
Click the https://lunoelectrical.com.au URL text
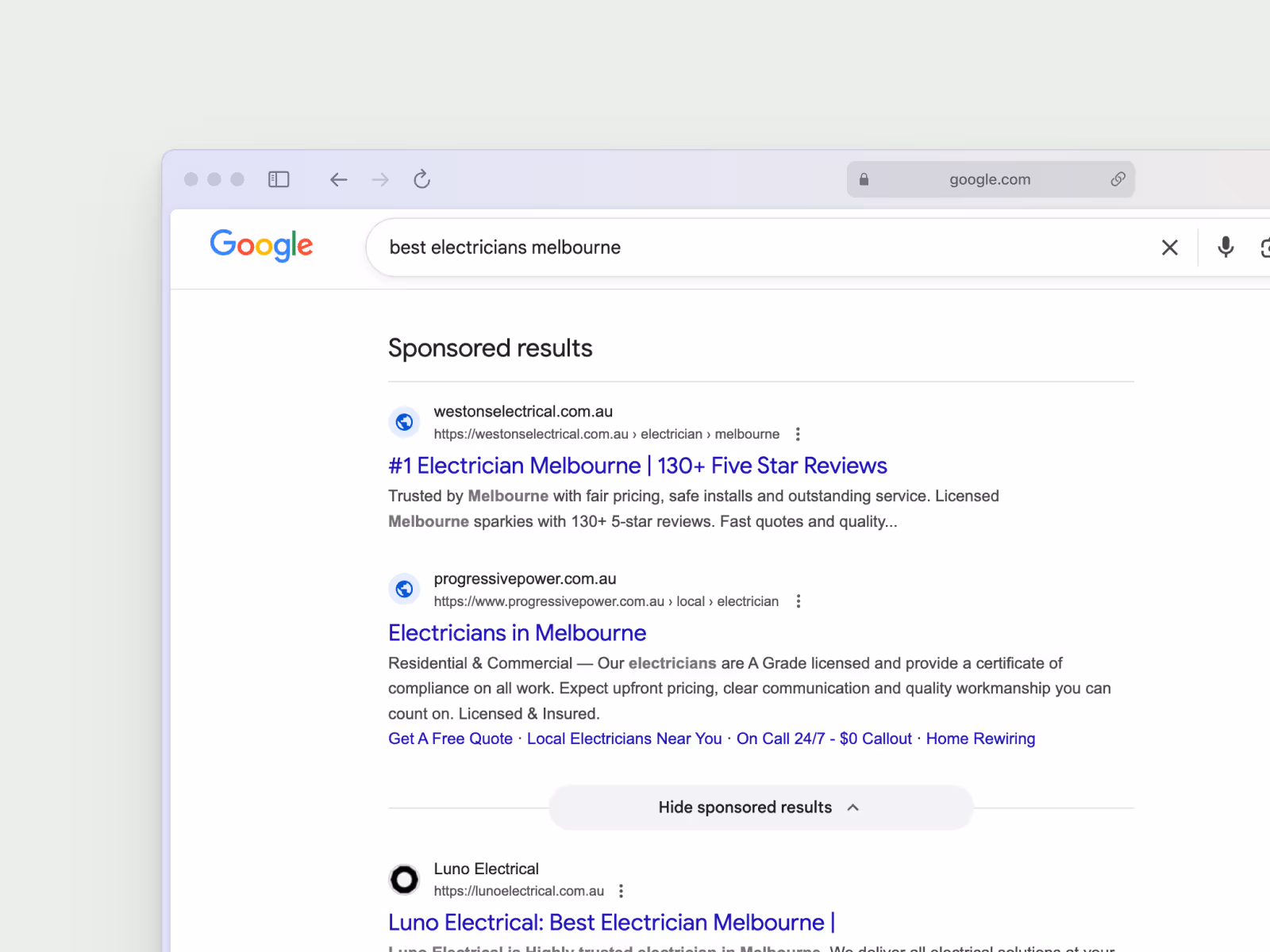[x=518, y=891]
